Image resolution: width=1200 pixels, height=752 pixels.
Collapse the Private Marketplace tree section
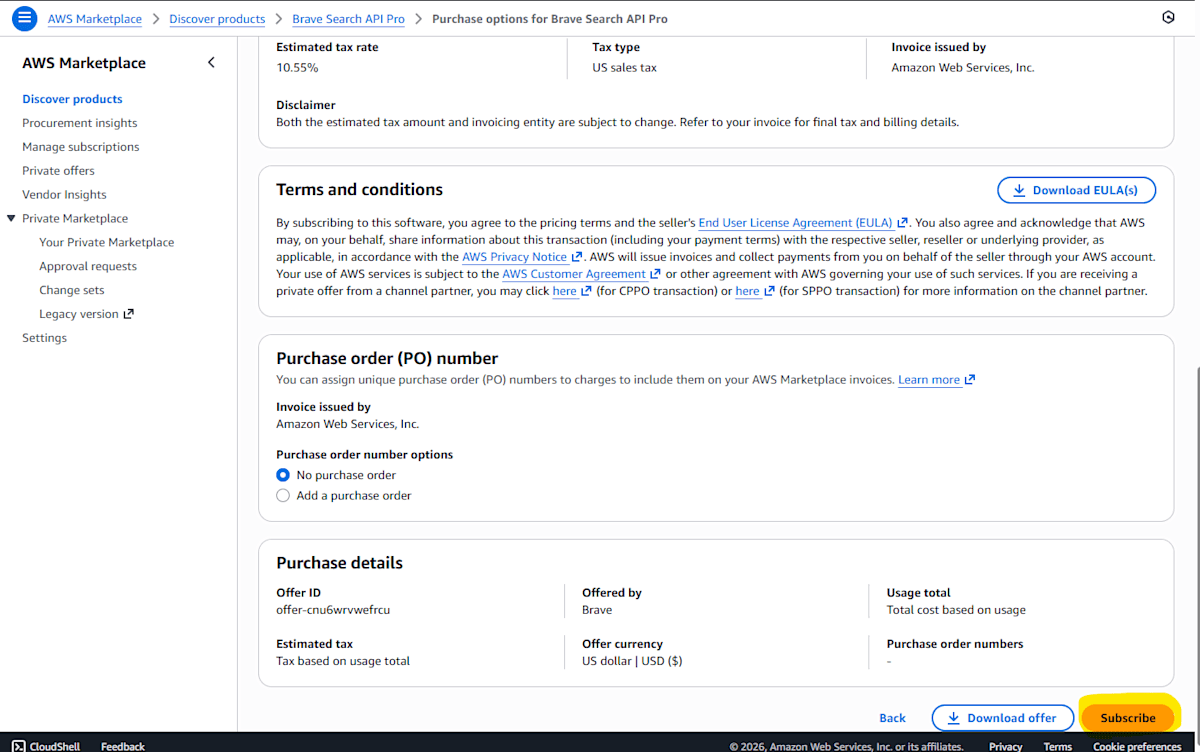11,218
